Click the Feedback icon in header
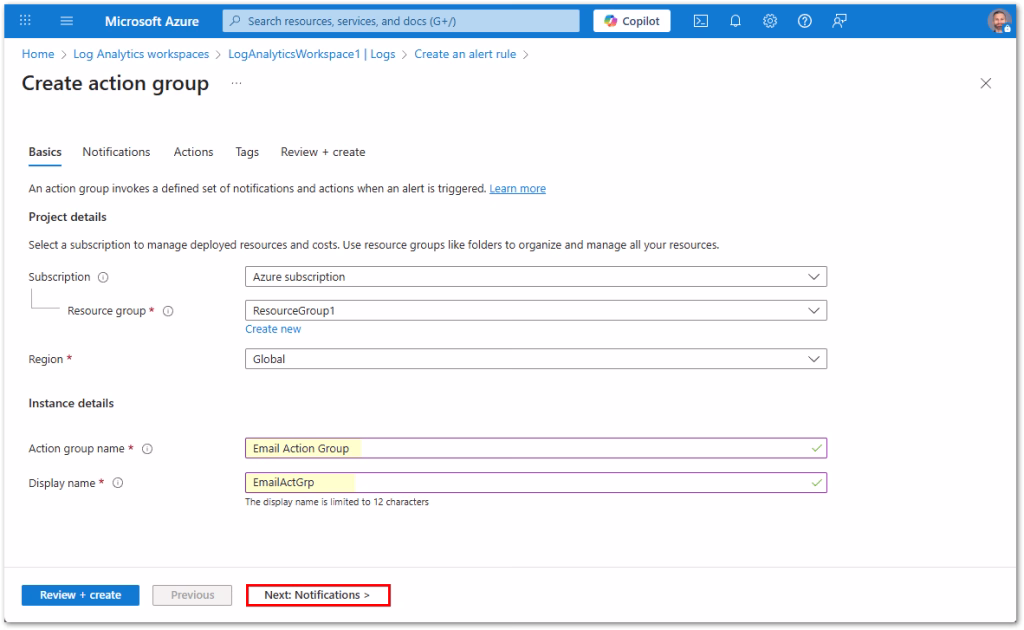 pyautogui.click(x=839, y=21)
